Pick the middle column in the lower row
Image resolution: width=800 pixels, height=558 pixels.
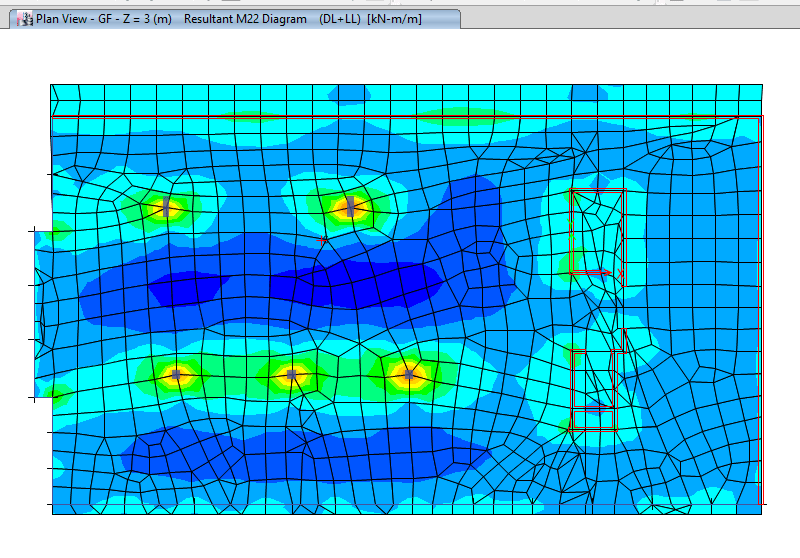[291, 374]
